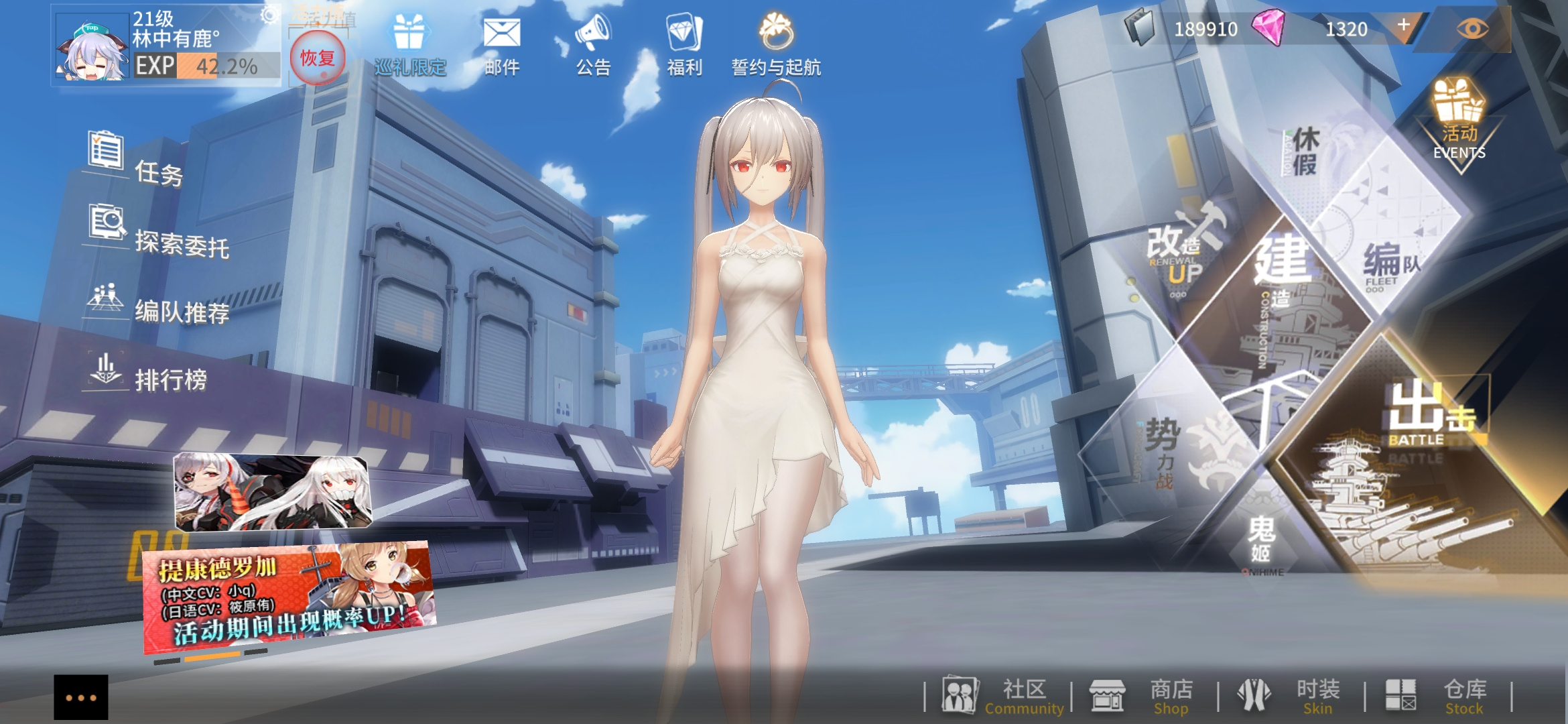Click the 1320 gem amount
Image resolution: width=1568 pixels, height=724 pixels.
(1346, 29)
